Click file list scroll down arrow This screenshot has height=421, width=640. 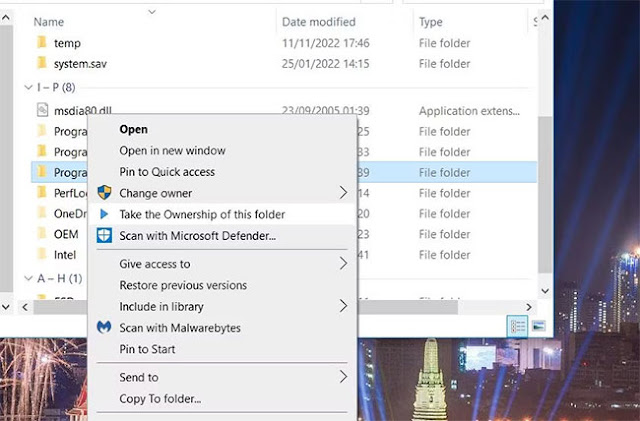tap(545, 291)
